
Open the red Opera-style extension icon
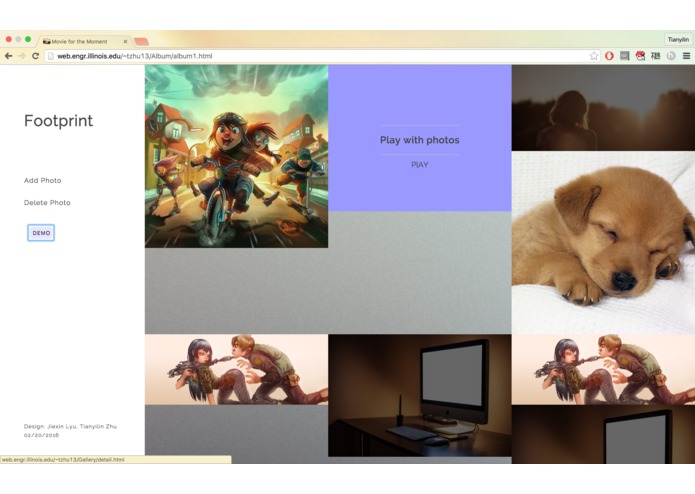pyautogui.click(x=609, y=56)
